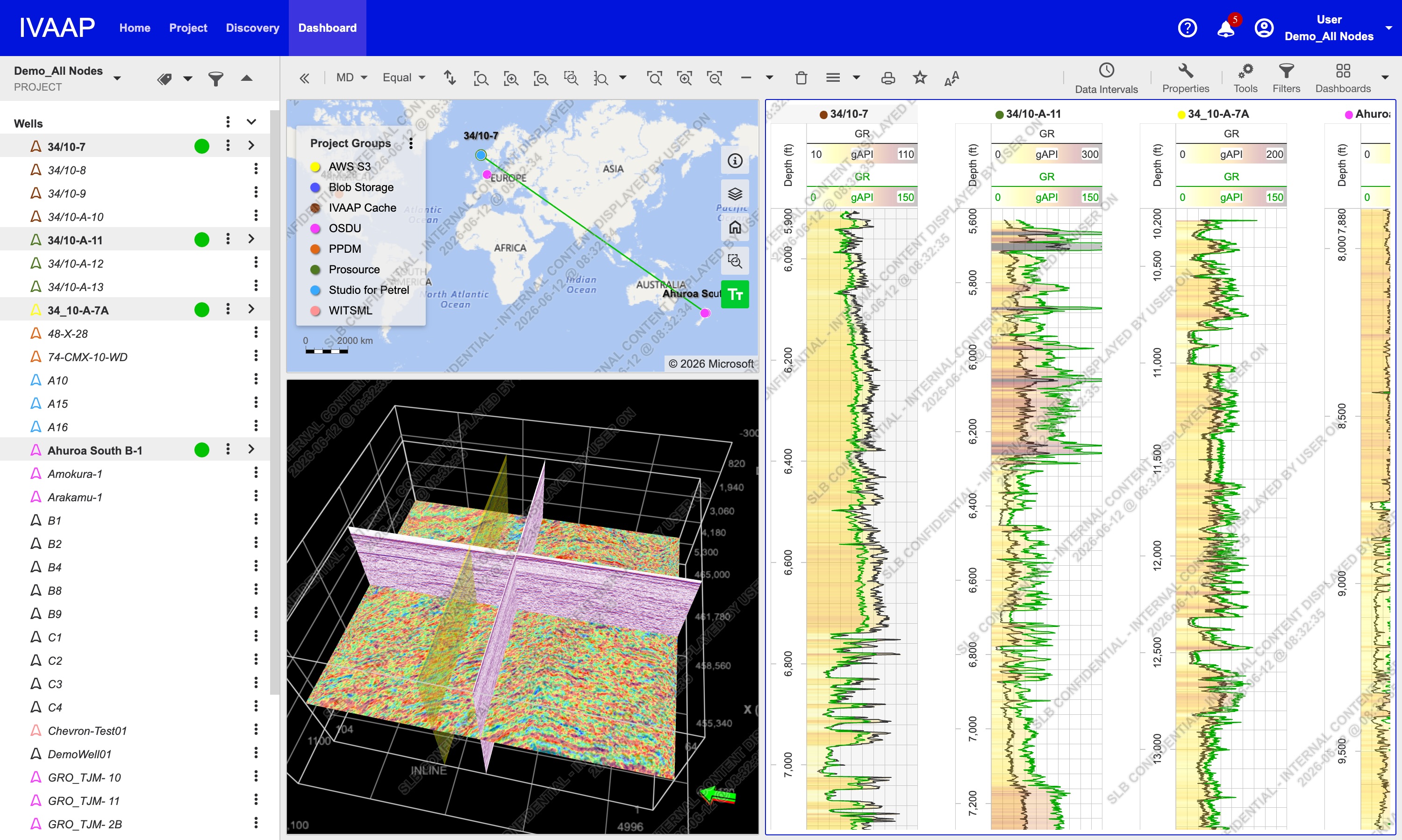Open Properties wrench panel
Viewport: 1402px width, 840px height.
pyautogui.click(x=1186, y=78)
